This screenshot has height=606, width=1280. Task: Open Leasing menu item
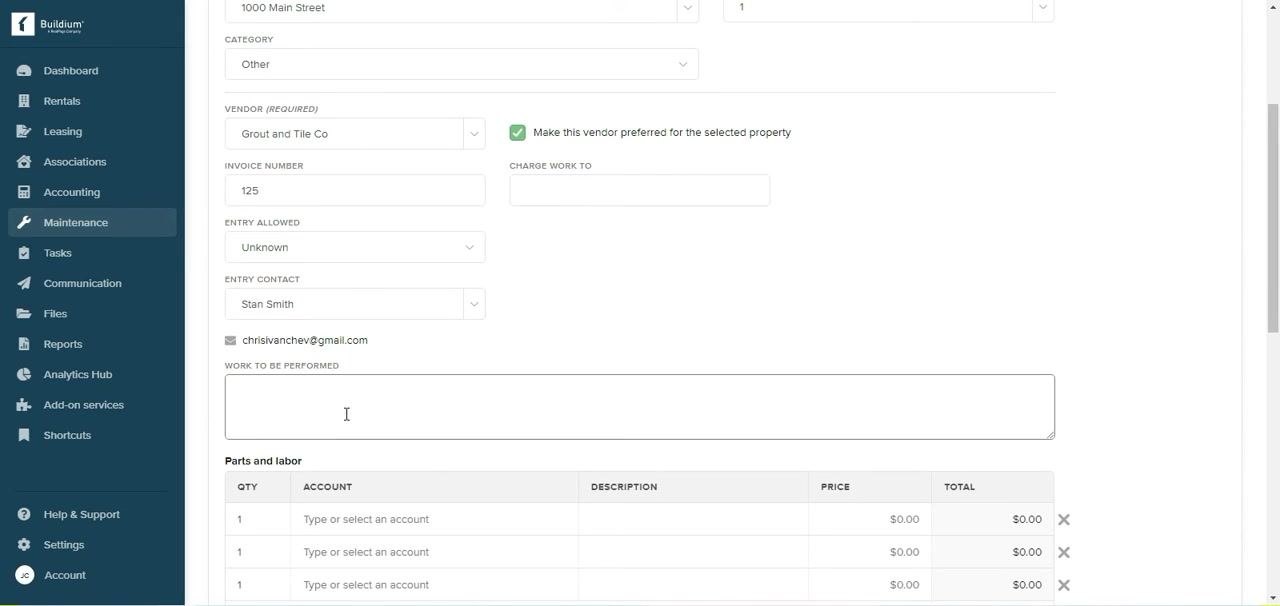(x=63, y=132)
